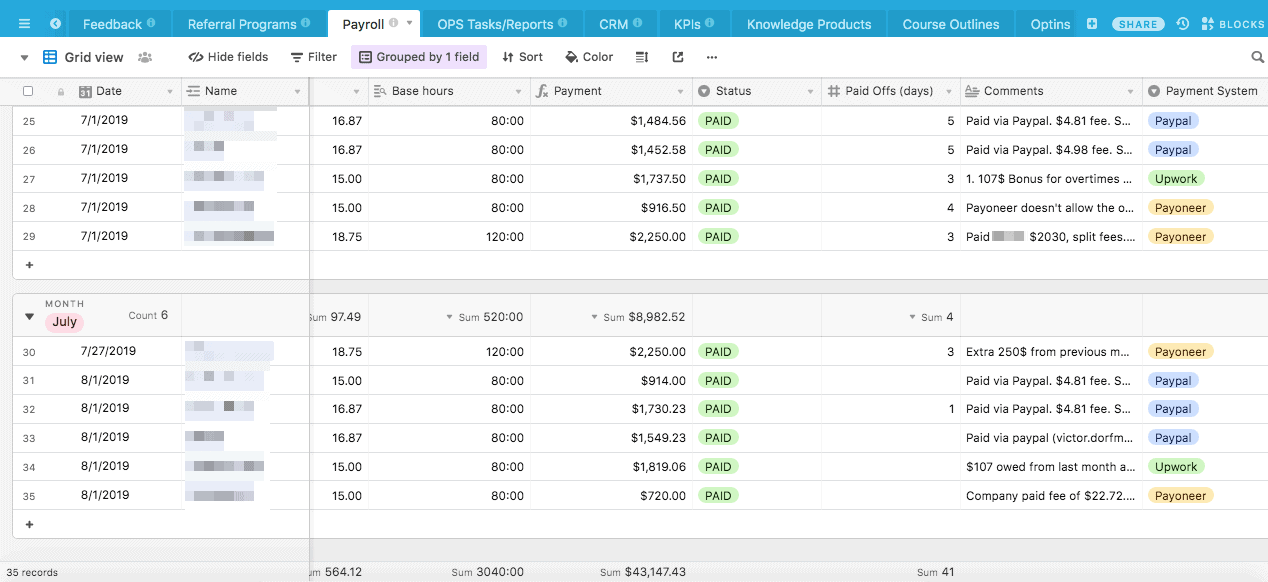The image size is (1268, 582).
Task: Click the SHARE button
Action: pos(1138,24)
